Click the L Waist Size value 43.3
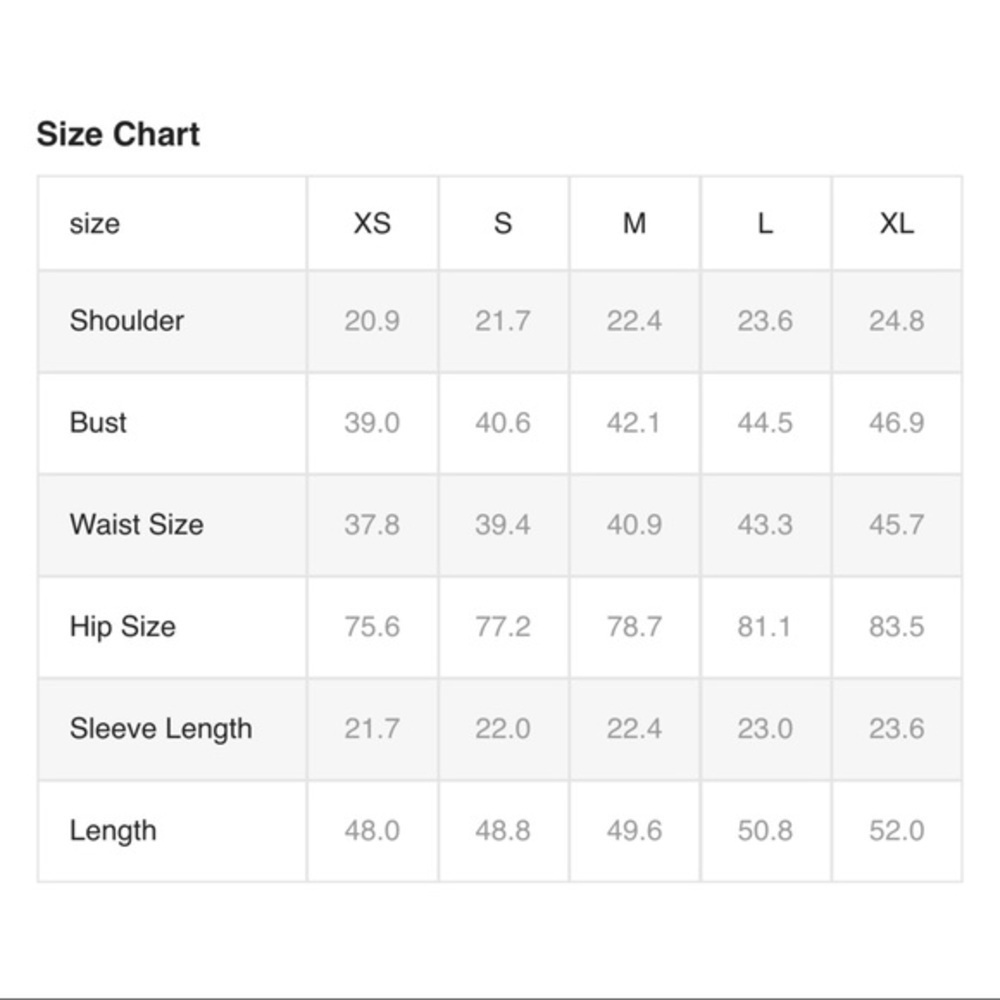The height and width of the screenshot is (1000, 1000). tap(765, 525)
